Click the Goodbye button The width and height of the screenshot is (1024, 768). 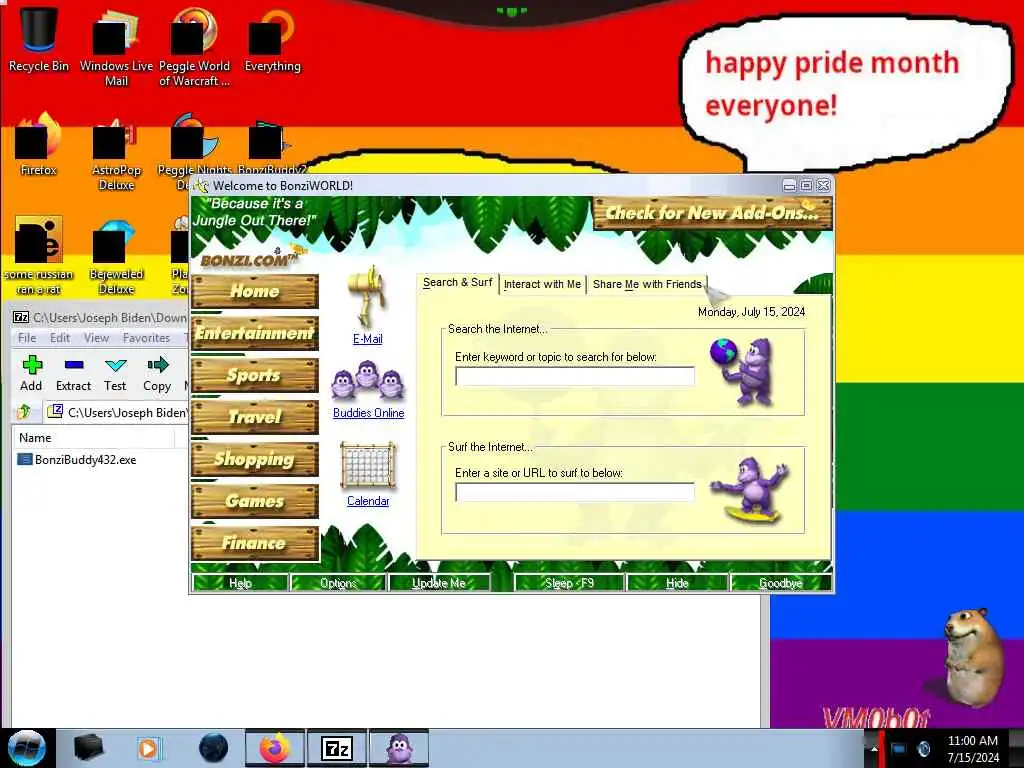pos(780,583)
